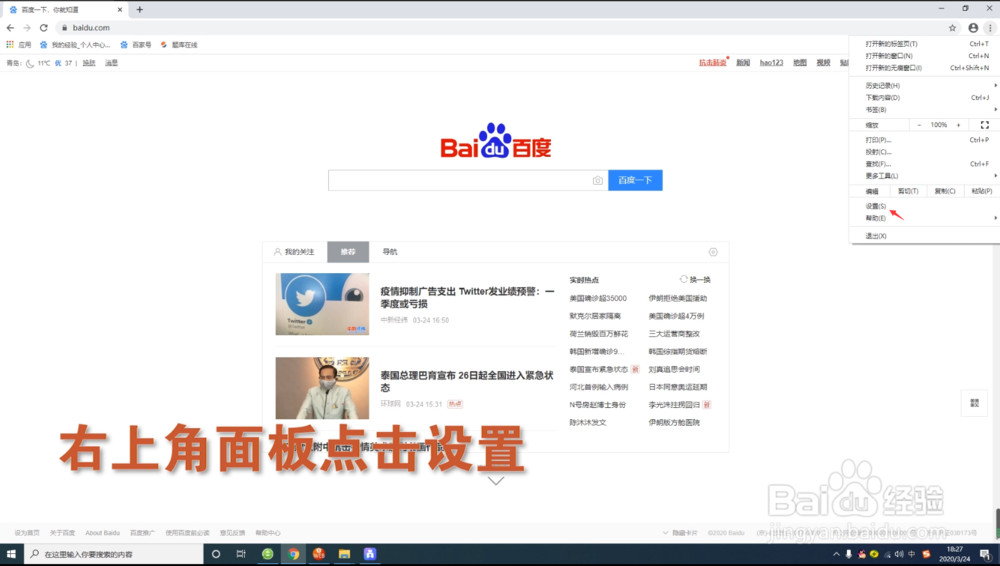Open the Thai prime minister thumbnail image
This screenshot has height=566, width=1000.
(322, 388)
